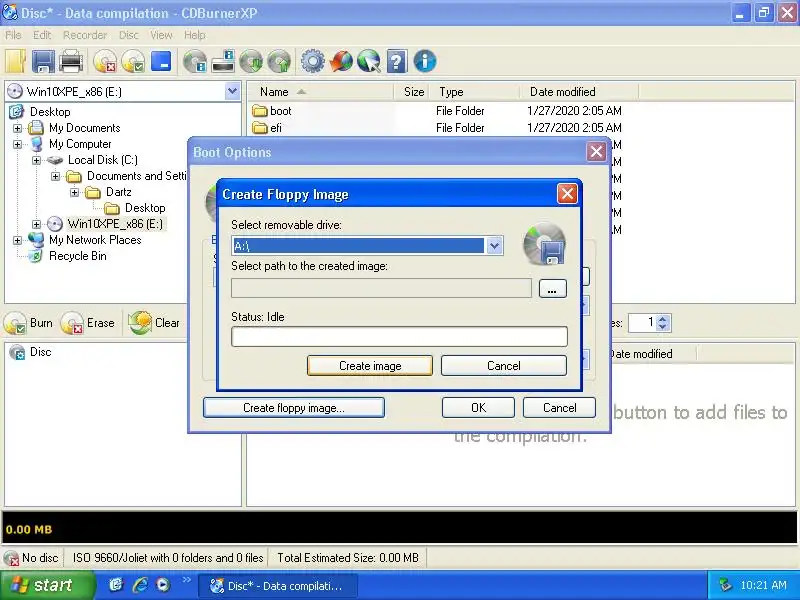This screenshot has width=800, height=600.
Task: Click the About info icon
Action: 424,62
